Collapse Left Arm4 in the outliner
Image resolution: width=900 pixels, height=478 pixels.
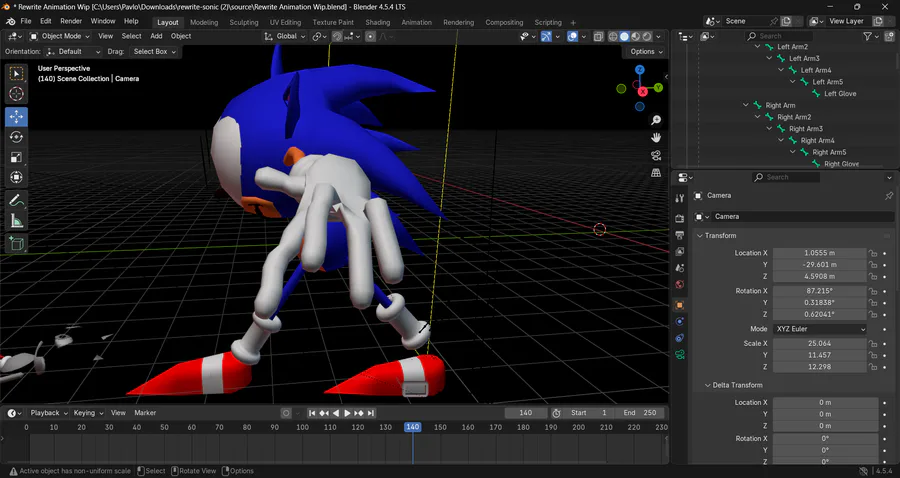(781, 70)
